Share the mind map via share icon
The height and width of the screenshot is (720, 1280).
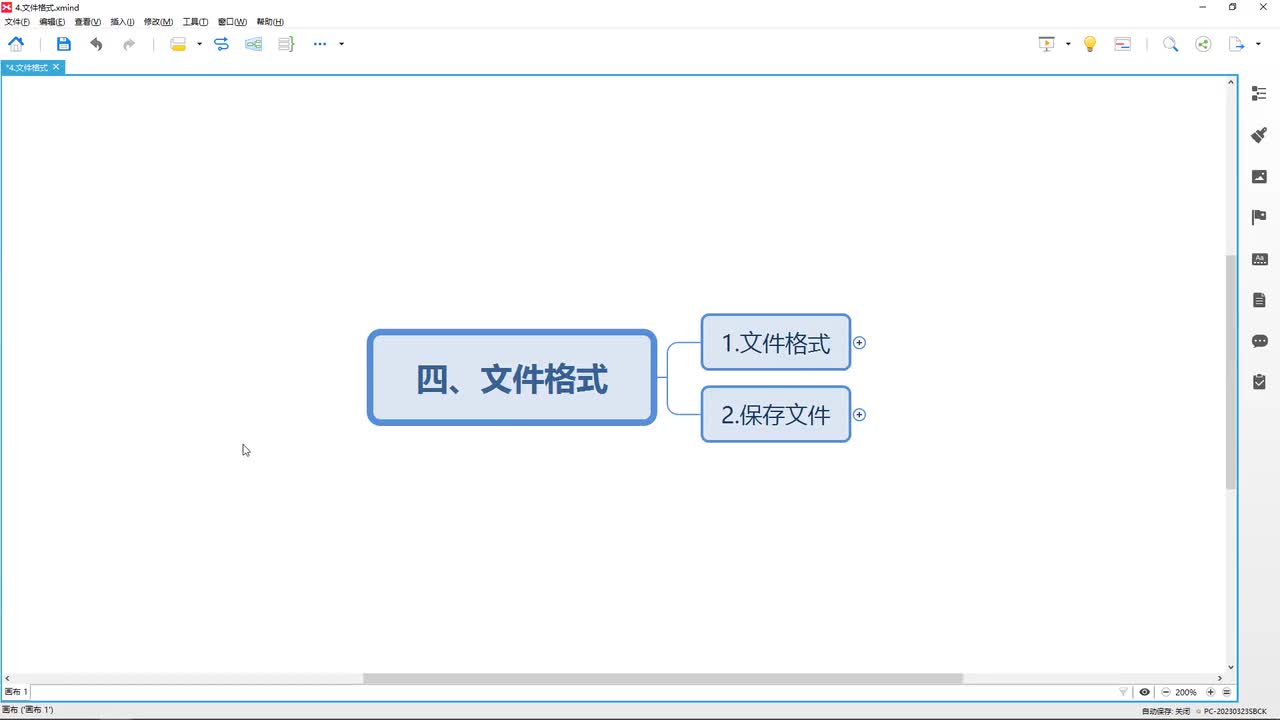(1203, 44)
